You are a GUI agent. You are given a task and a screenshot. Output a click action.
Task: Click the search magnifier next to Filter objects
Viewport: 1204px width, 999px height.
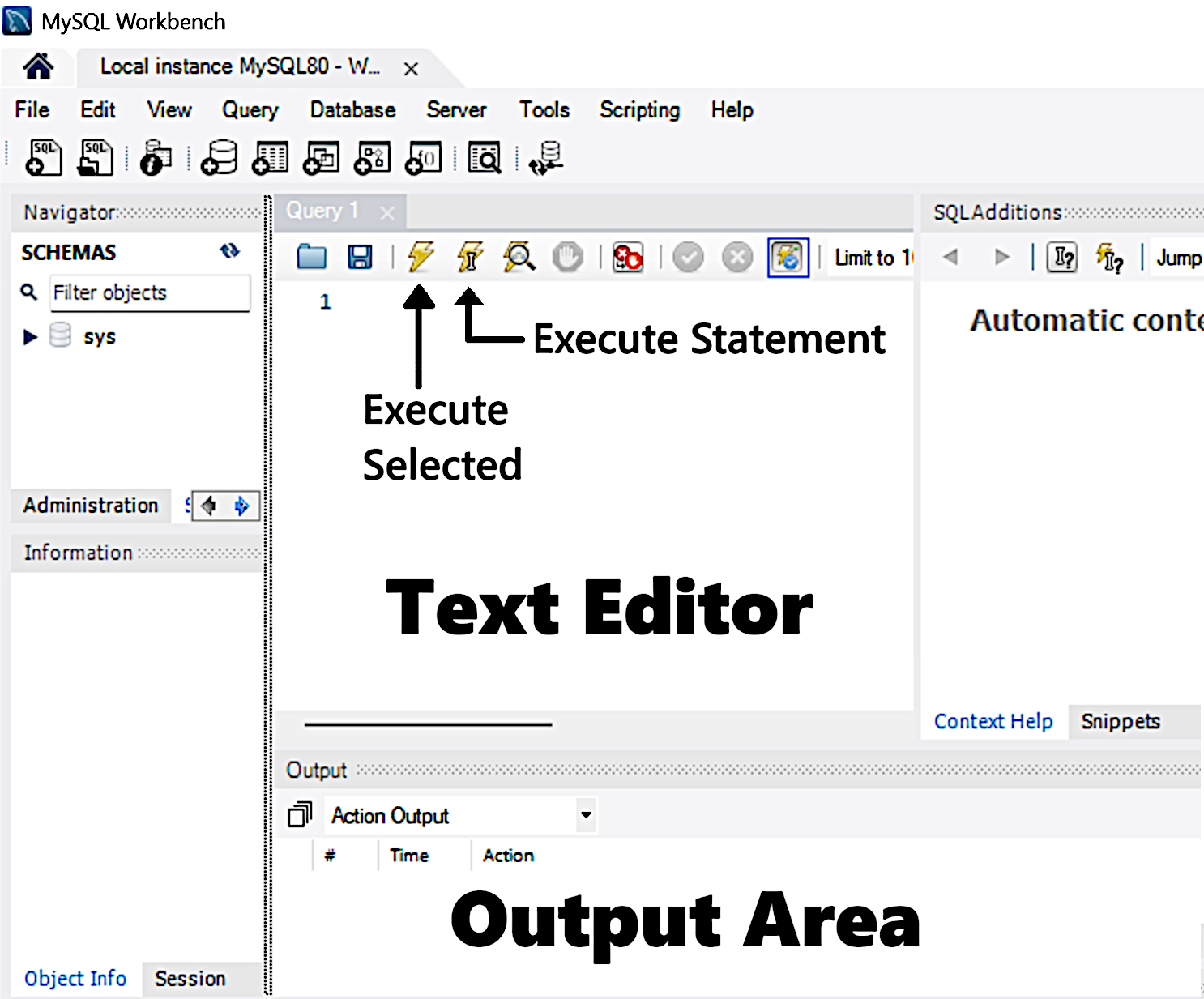(x=29, y=292)
